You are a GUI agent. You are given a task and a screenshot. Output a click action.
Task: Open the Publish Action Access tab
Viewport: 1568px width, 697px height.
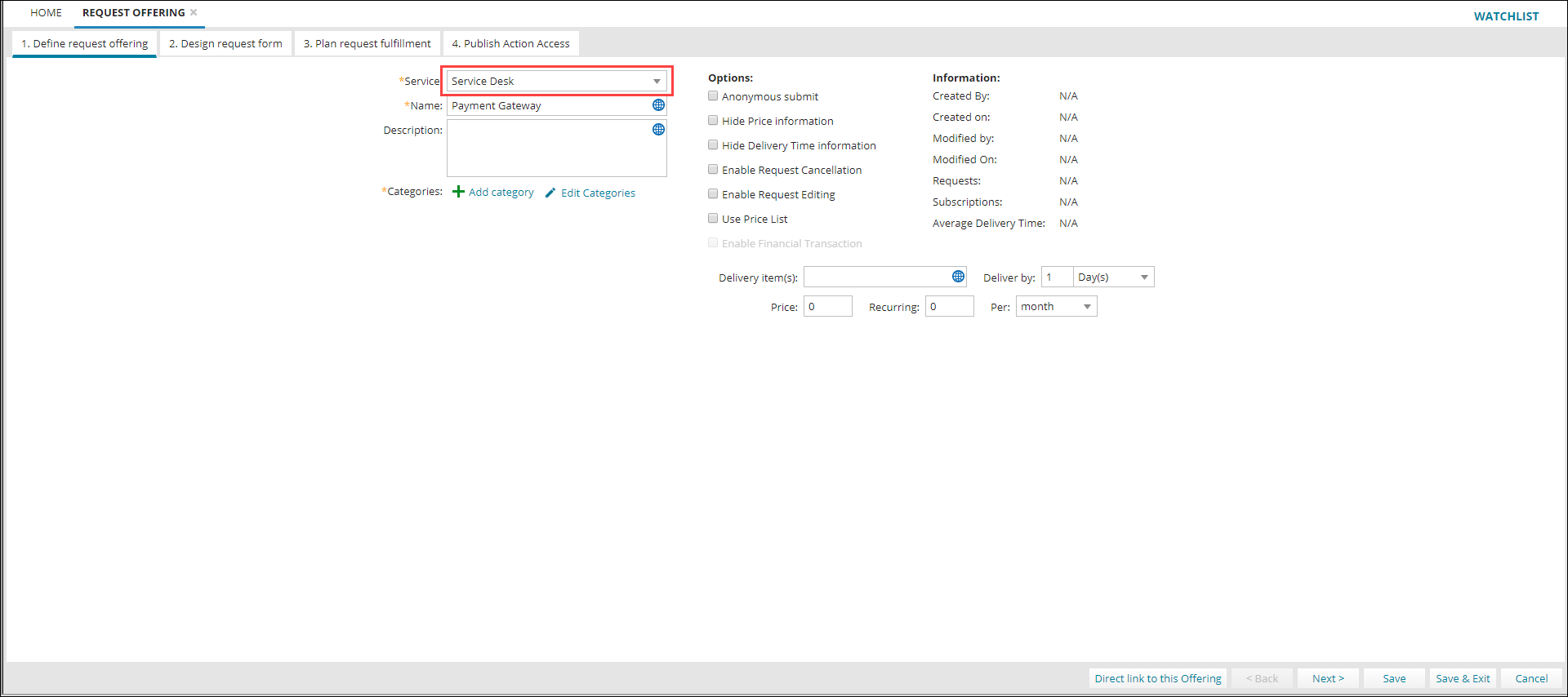coord(510,44)
